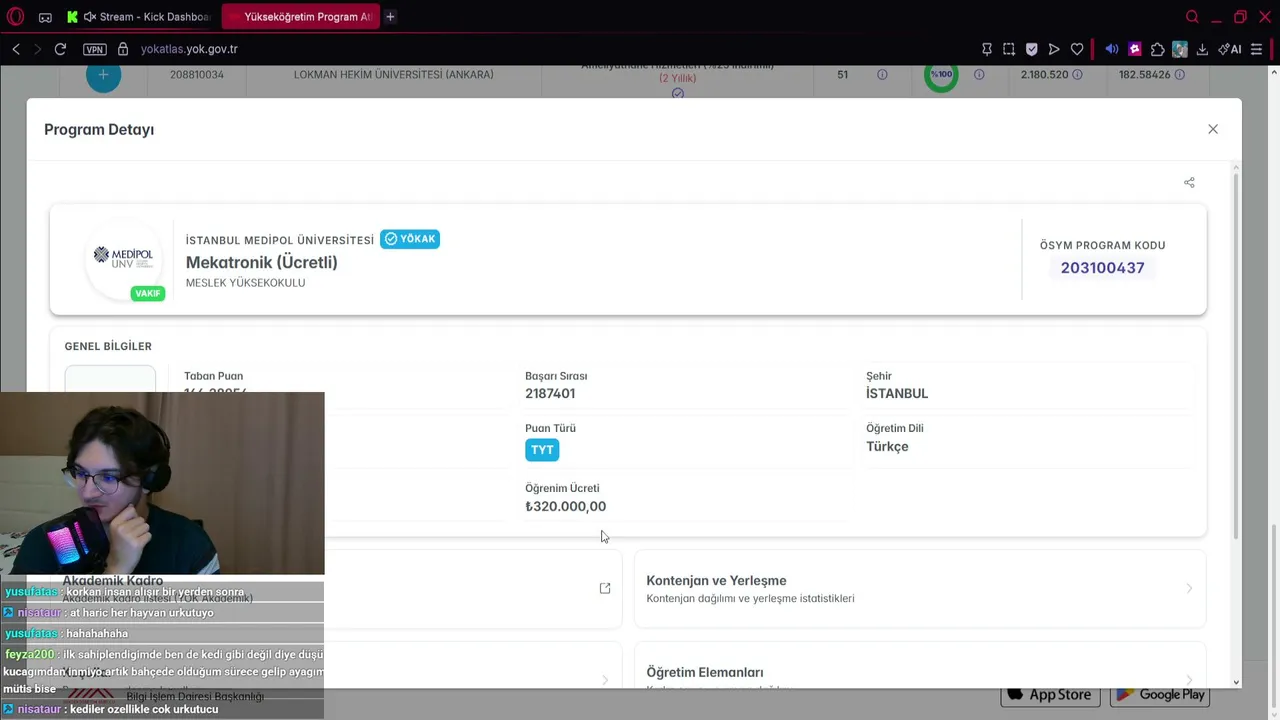
Task: Search tabs with the magnifier icon
Action: [x=1192, y=17]
